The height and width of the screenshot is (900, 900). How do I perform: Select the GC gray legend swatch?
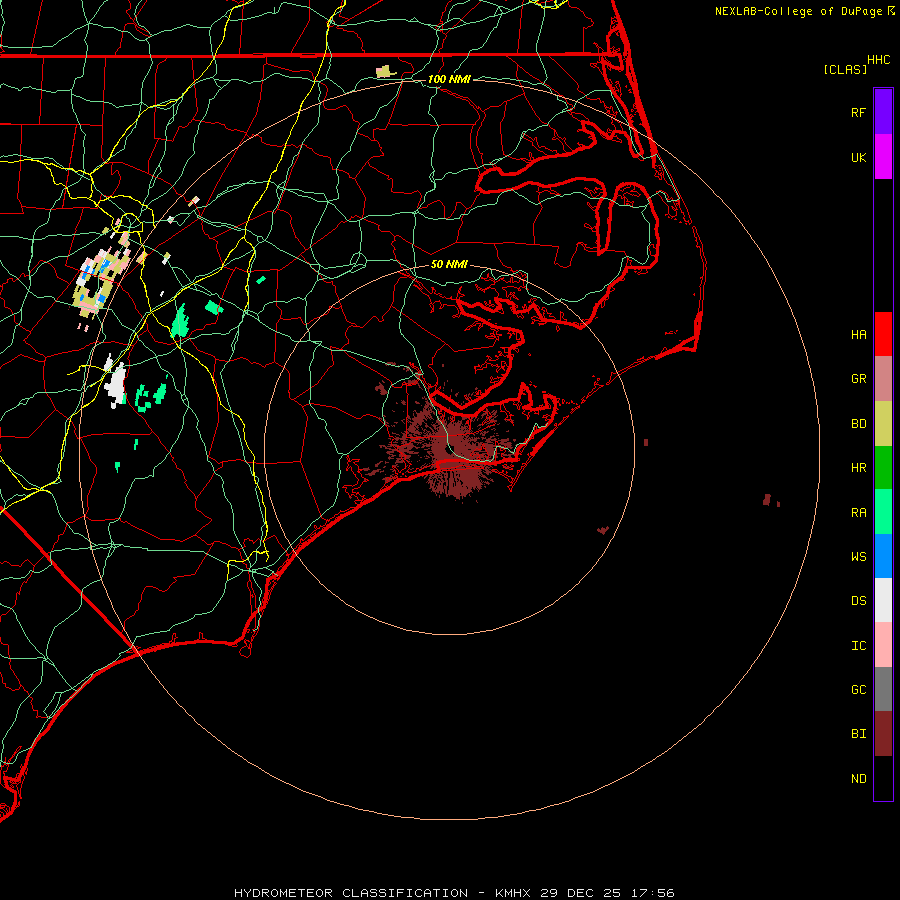coord(883,689)
